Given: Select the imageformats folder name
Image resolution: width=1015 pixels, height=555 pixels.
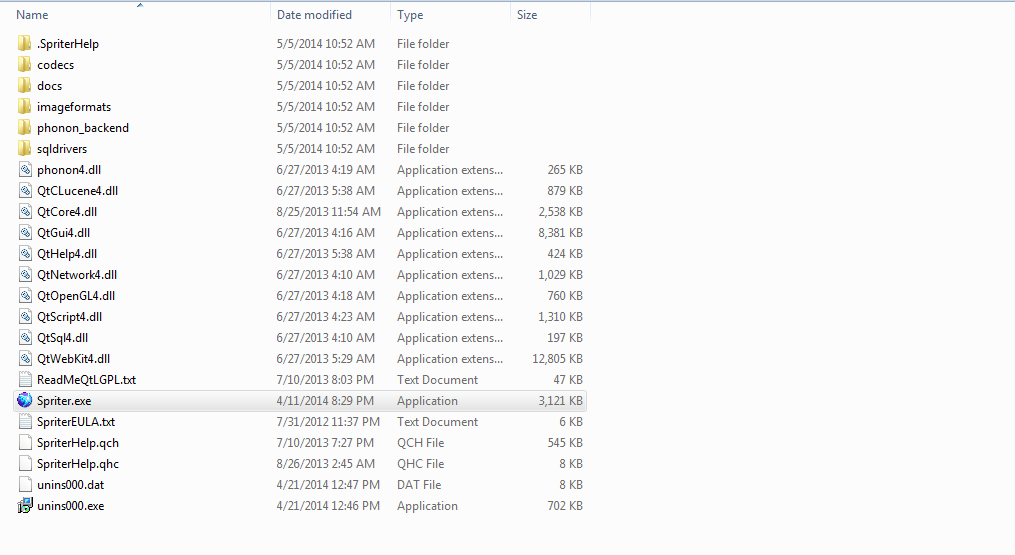Looking at the screenshot, I should tap(74, 107).
